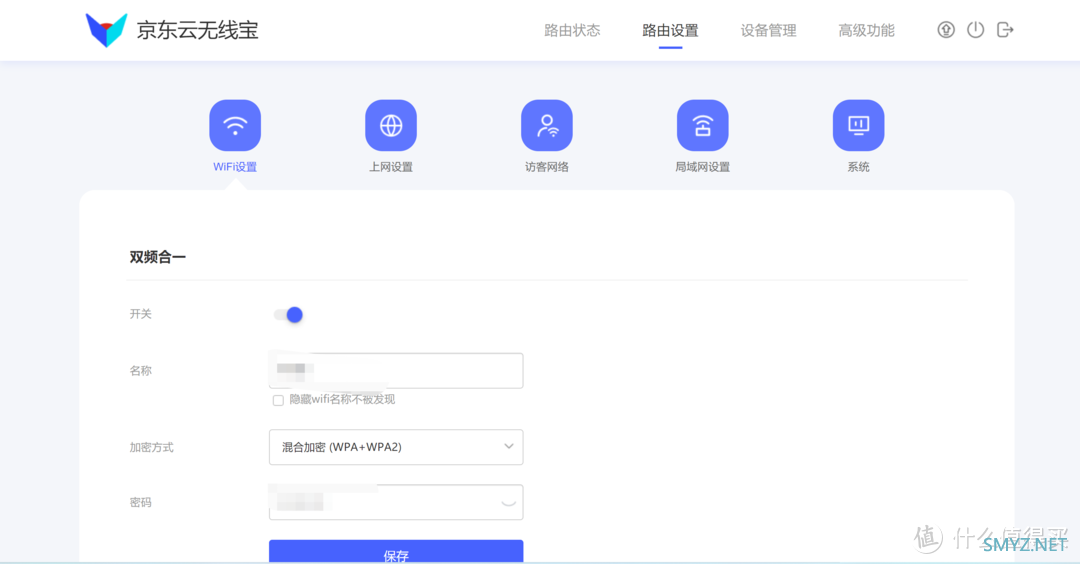1080x564 pixels.
Task: Check 隐藏wifi名称不被发现 checkbox
Action: [278, 400]
